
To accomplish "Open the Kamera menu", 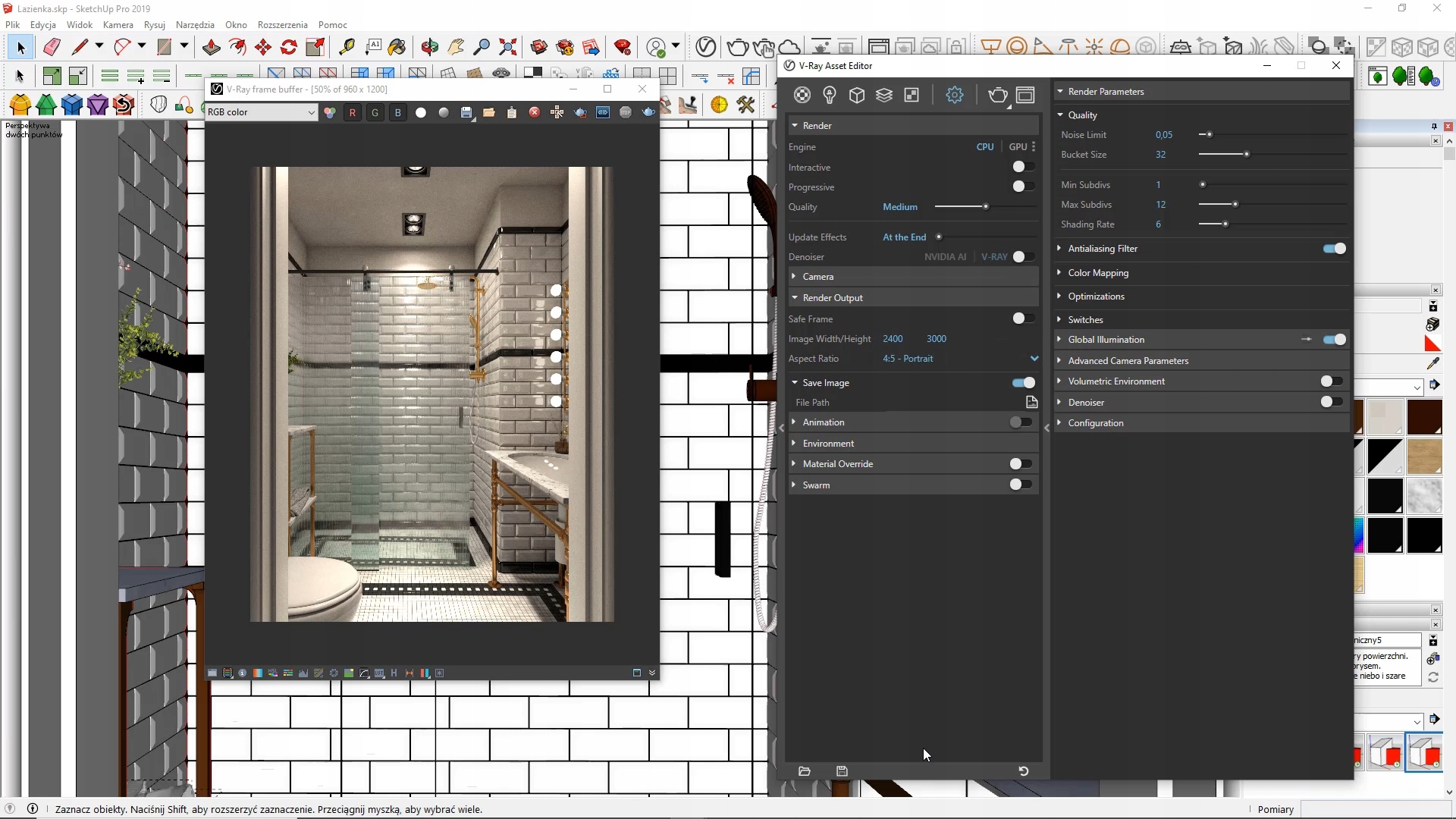I will (x=118, y=25).
